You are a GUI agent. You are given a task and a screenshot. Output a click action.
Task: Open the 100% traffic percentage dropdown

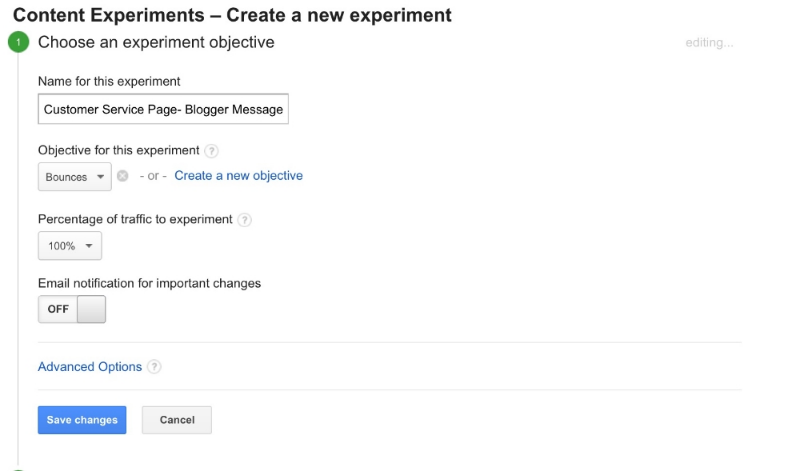coord(70,246)
